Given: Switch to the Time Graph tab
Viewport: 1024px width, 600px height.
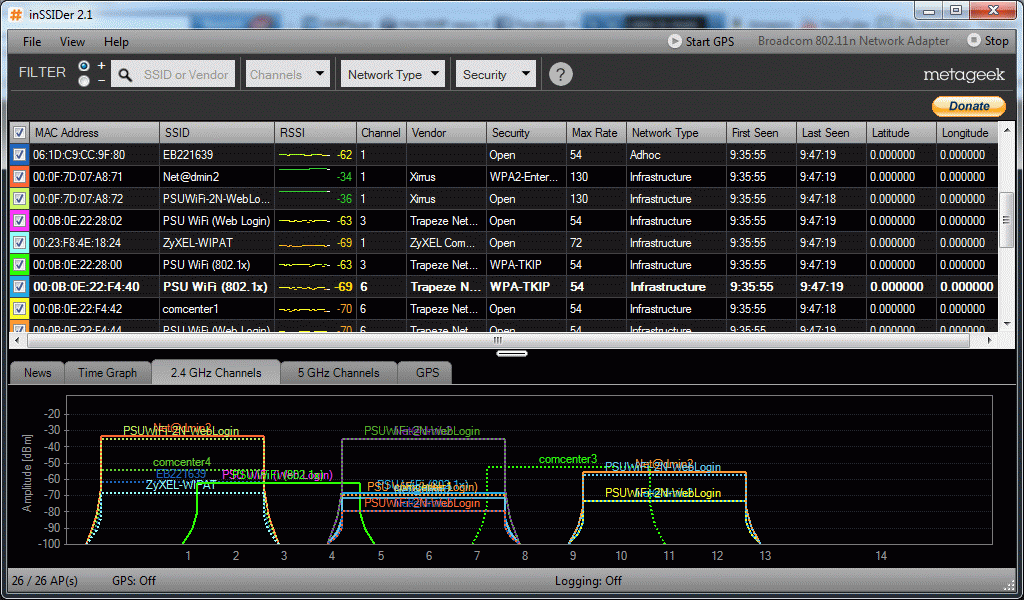Looking at the screenshot, I should point(108,373).
